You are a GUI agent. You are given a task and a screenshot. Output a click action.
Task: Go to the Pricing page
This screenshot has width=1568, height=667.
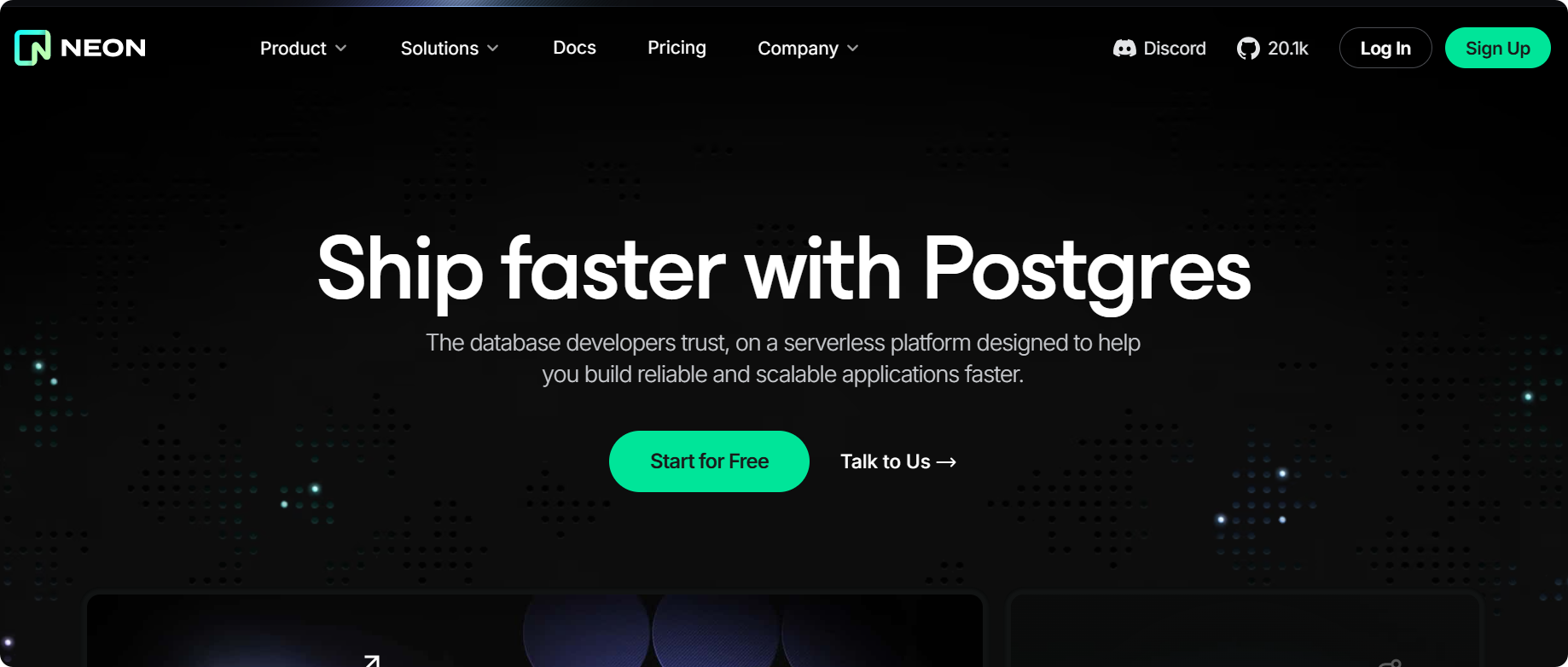tap(677, 48)
